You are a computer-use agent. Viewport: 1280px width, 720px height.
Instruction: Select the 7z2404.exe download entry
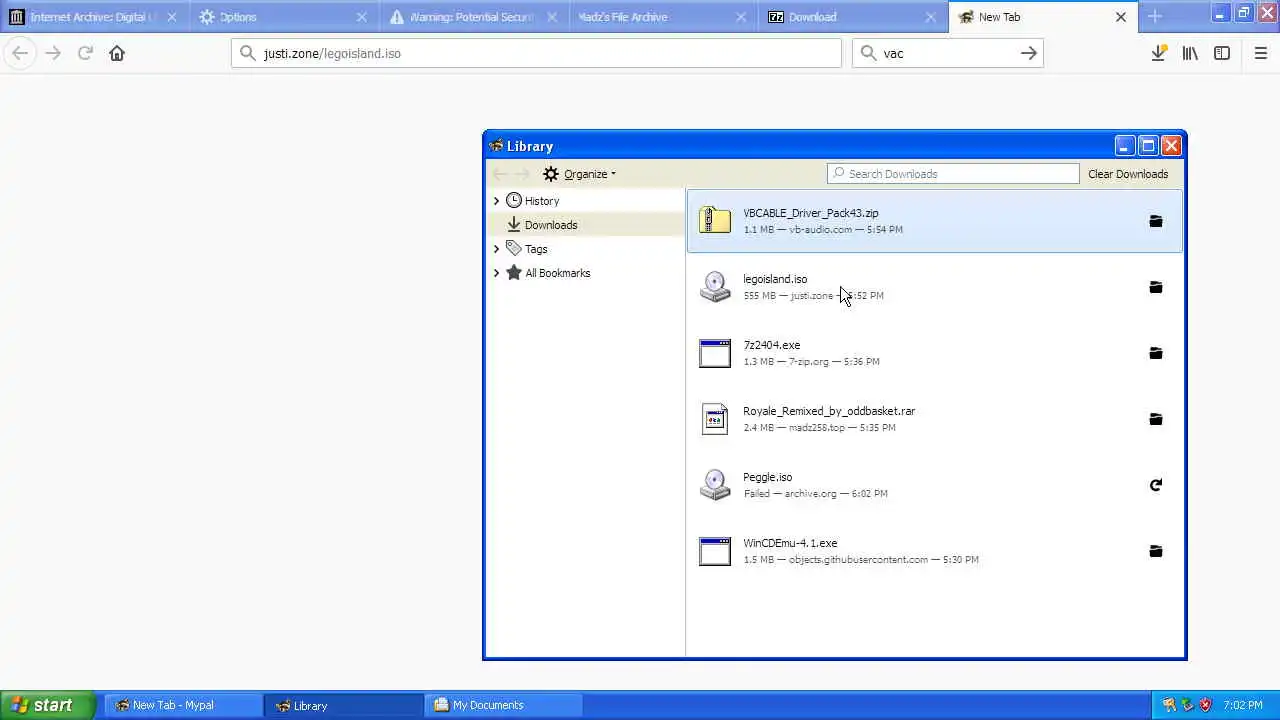(x=934, y=353)
